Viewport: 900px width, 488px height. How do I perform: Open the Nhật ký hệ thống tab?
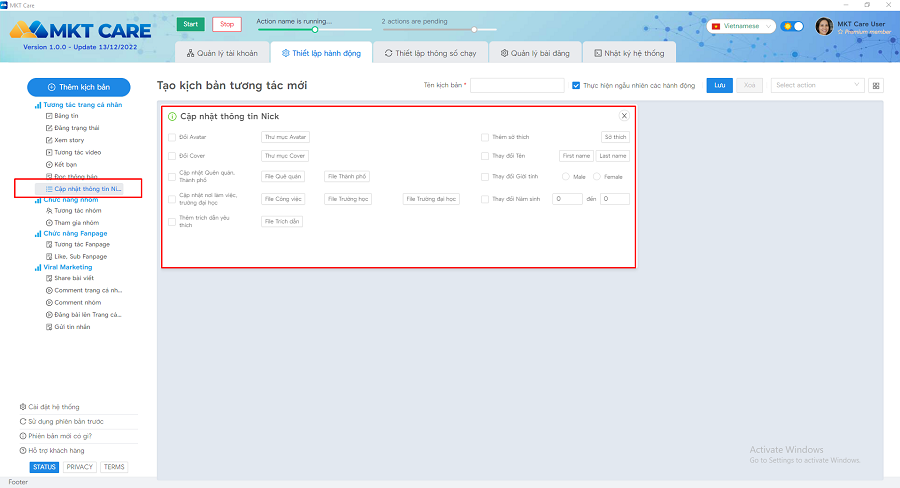628,53
